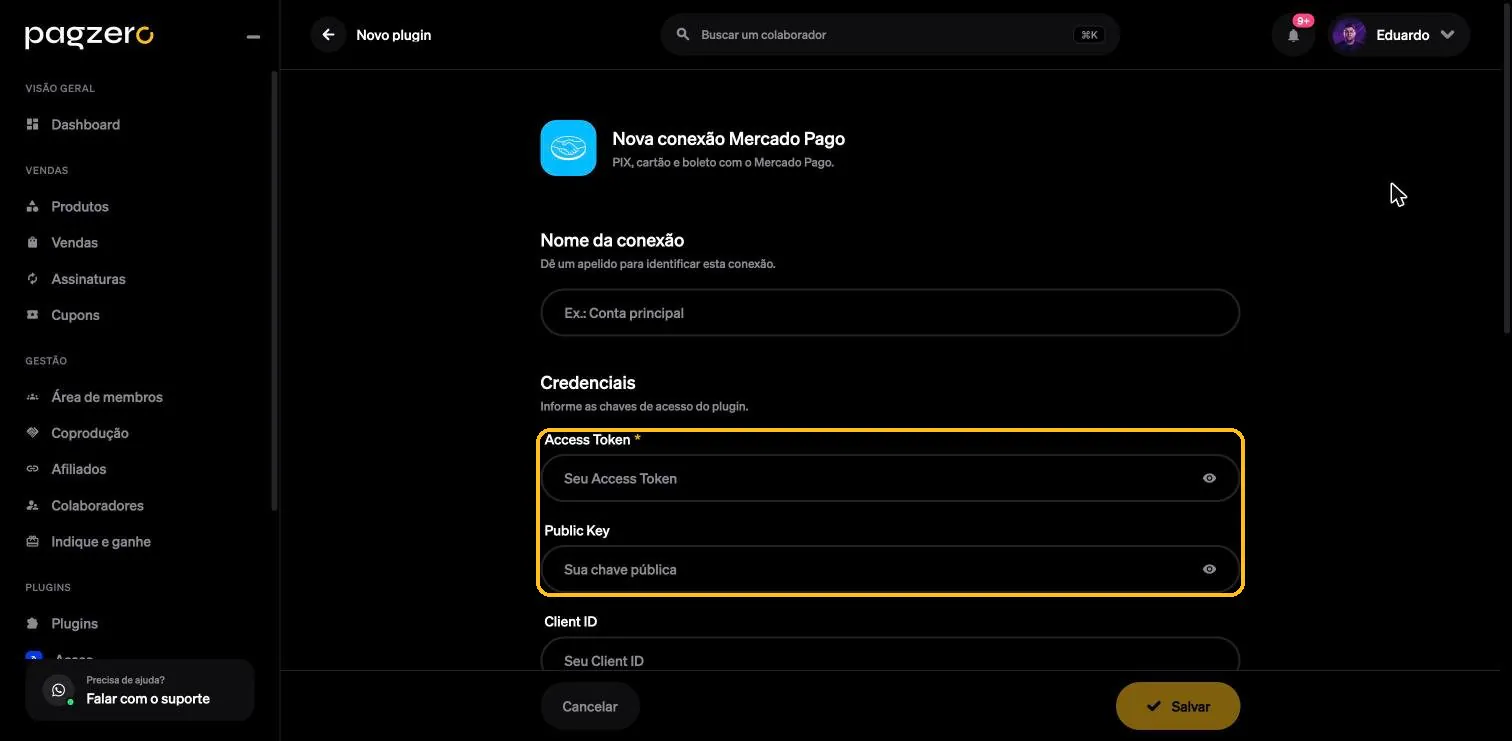Click the ⌘K shortcut badge
This screenshot has height=741, width=1512.
[x=1089, y=35]
